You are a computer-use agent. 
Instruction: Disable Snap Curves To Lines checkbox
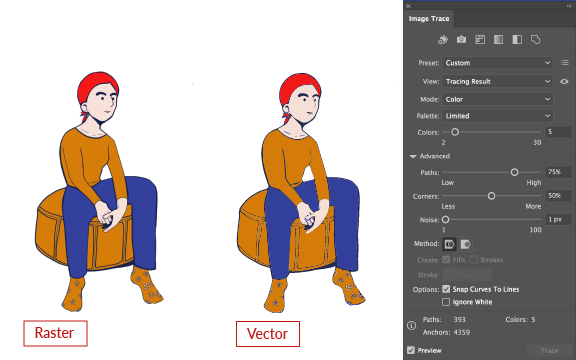click(x=446, y=289)
